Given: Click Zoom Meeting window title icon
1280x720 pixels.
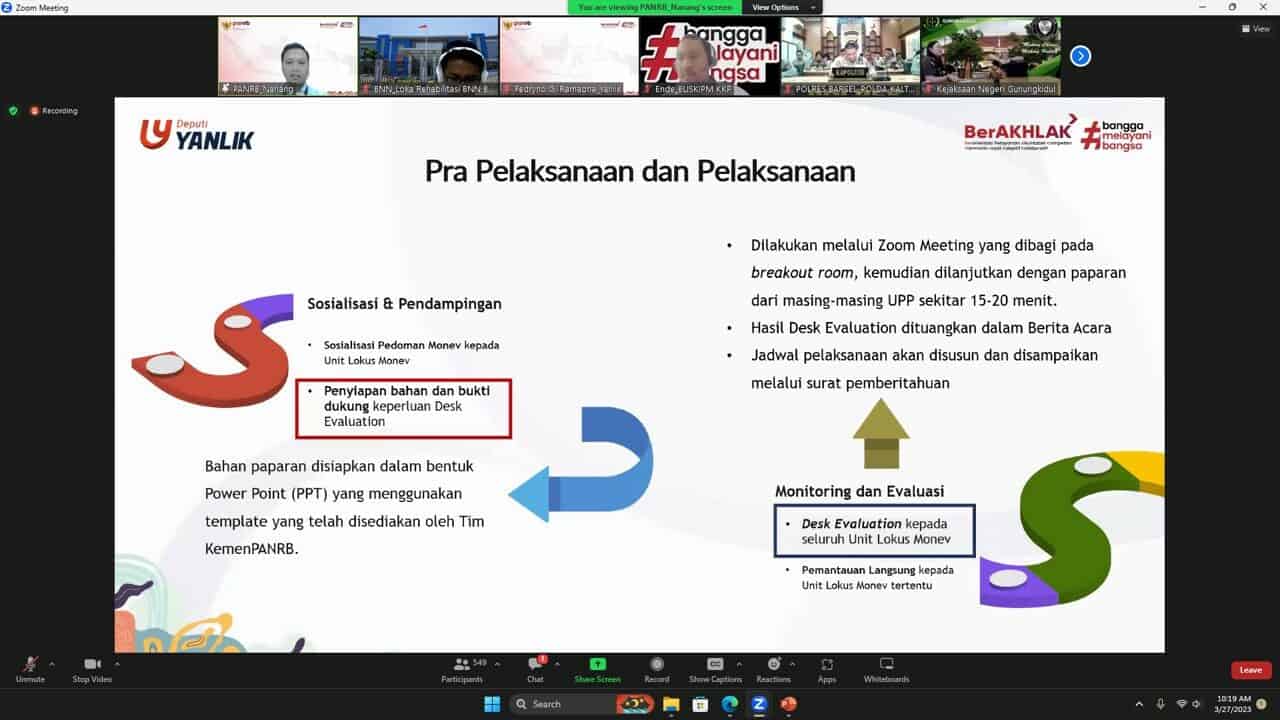Looking at the screenshot, I should 7,7.
